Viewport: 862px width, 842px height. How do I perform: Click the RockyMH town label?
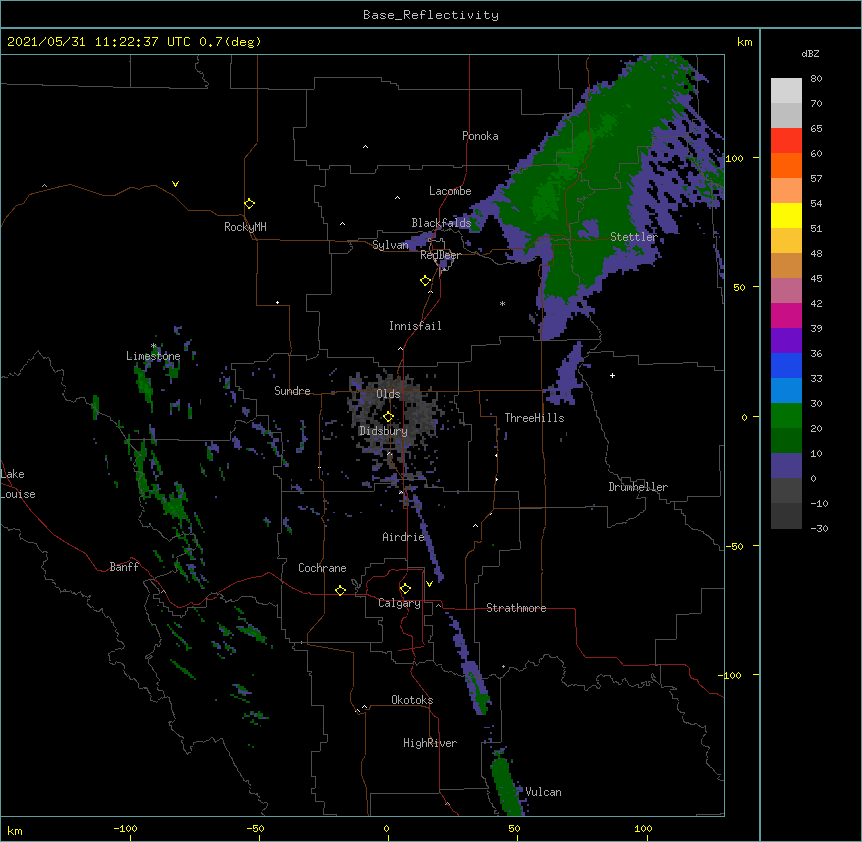[245, 227]
